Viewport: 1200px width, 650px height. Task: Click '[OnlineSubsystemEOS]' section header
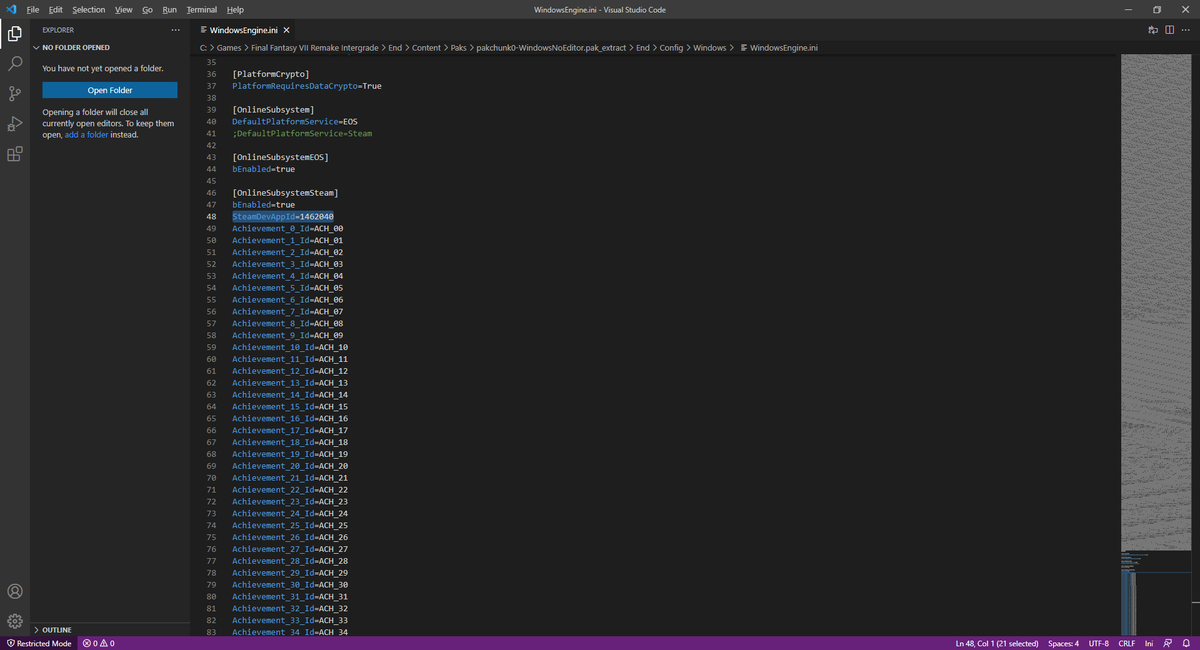(x=280, y=157)
